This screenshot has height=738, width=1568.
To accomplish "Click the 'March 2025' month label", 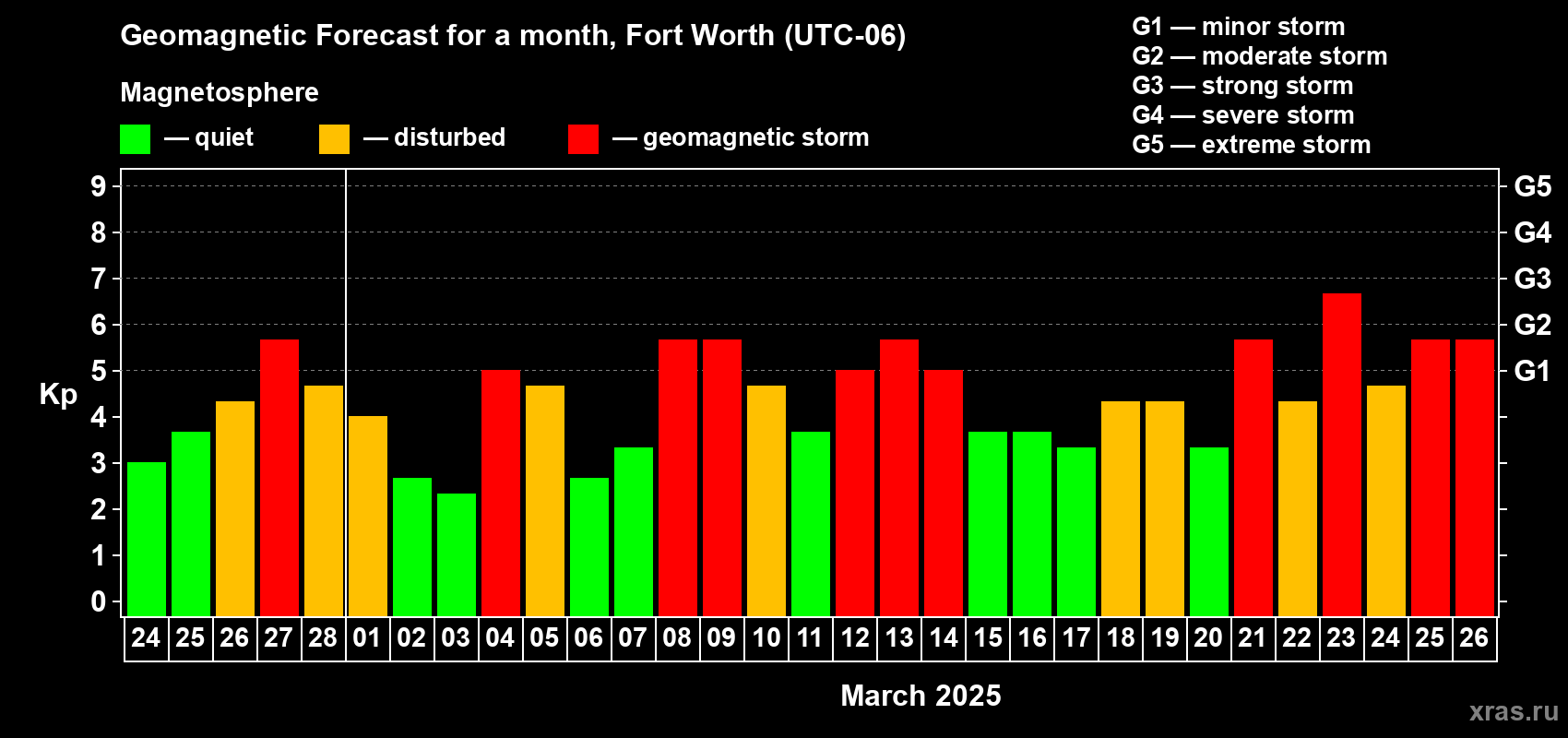I will [x=921, y=696].
